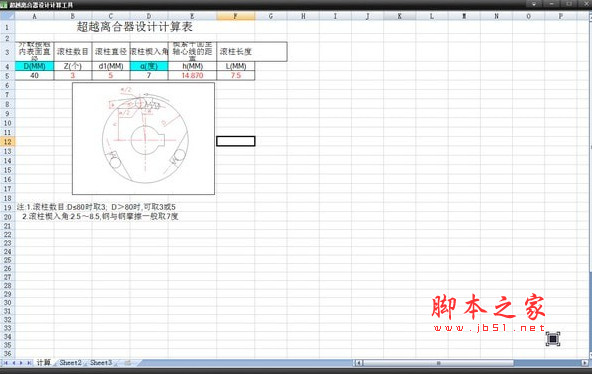
Task: Switch to the Sheet3 tab
Action: (101, 363)
